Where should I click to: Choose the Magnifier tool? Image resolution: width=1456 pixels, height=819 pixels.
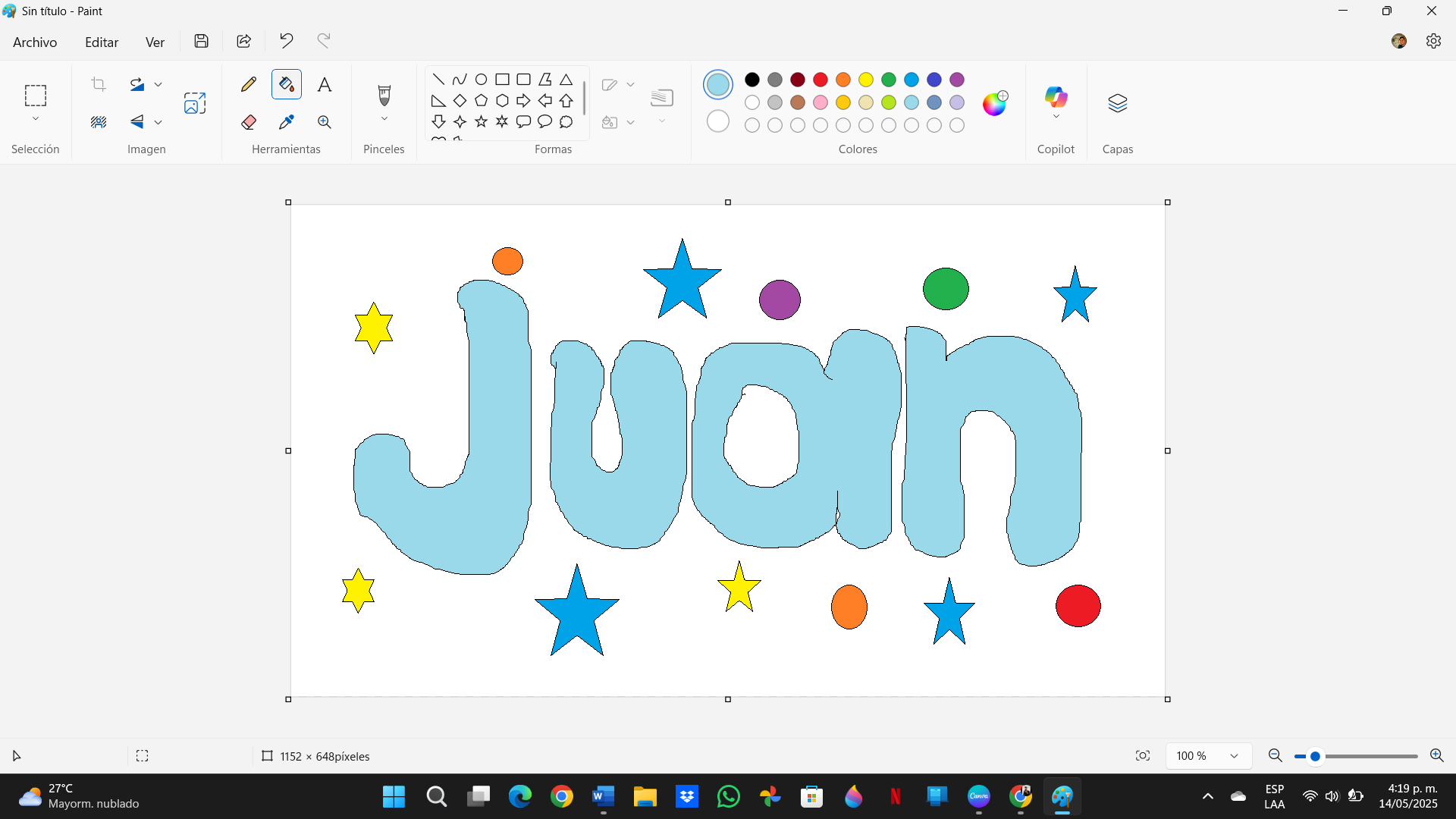pyautogui.click(x=325, y=122)
